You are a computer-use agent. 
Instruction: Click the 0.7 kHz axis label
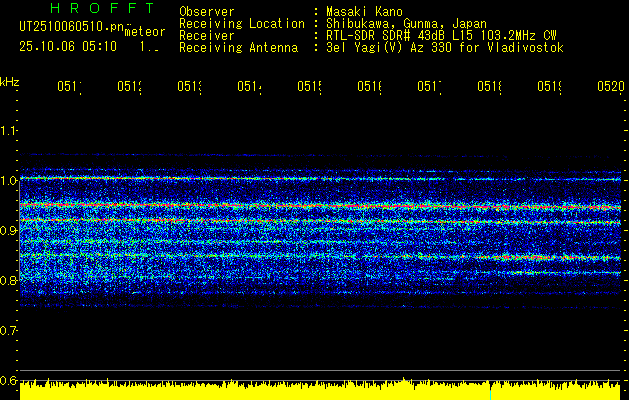[8, 331]
